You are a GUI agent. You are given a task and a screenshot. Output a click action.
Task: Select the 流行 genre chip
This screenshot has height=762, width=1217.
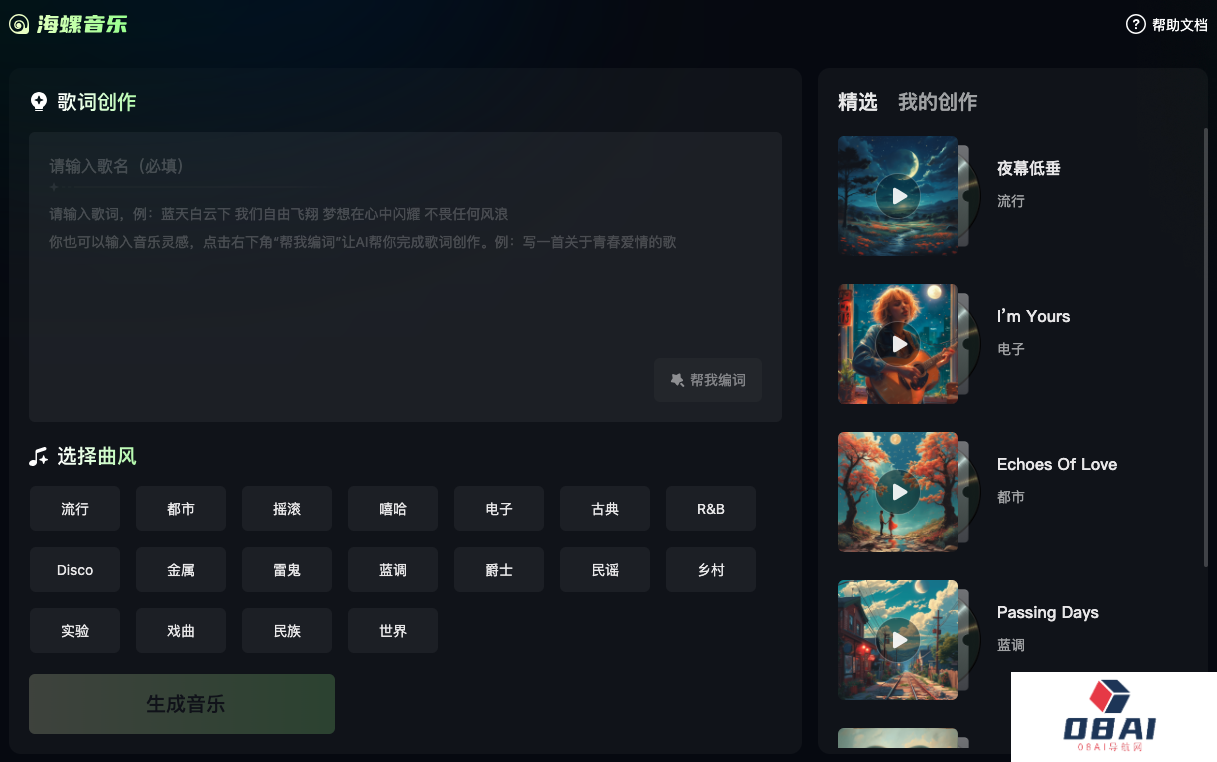pyautogui.click(x=75, y=509)
